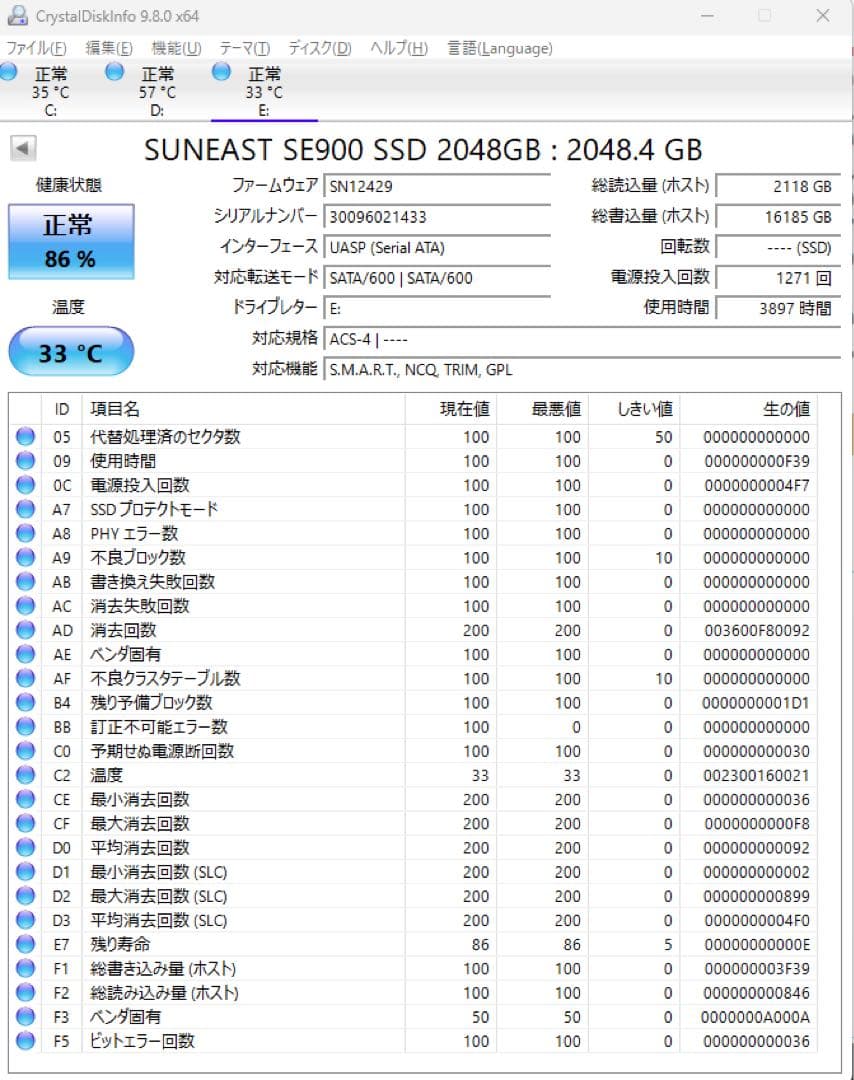Select the 総読み込み量 (ホスト) attribute name

165,993
